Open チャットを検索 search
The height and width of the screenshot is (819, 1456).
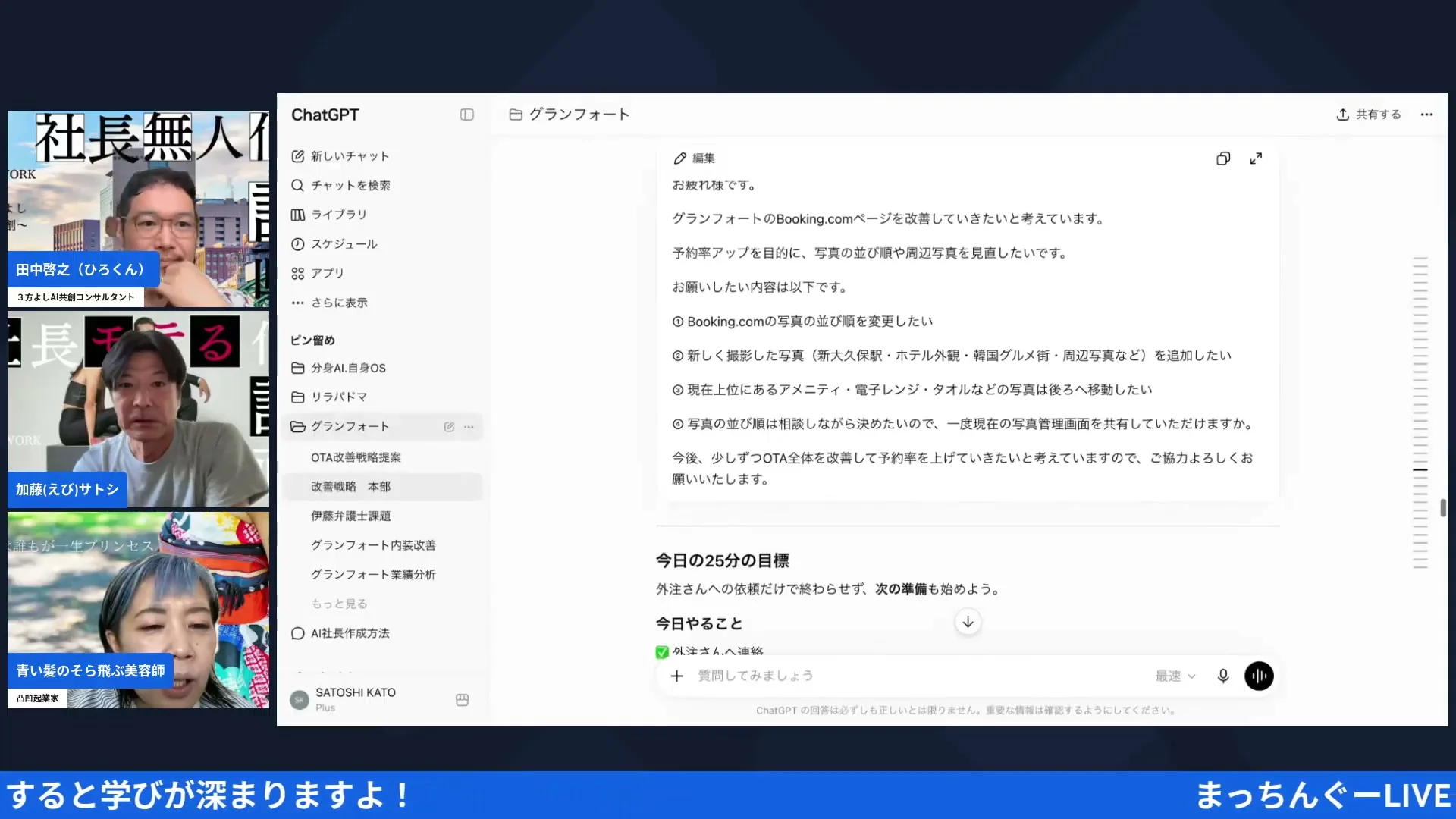pyautogui.click(x=340, y=186)
